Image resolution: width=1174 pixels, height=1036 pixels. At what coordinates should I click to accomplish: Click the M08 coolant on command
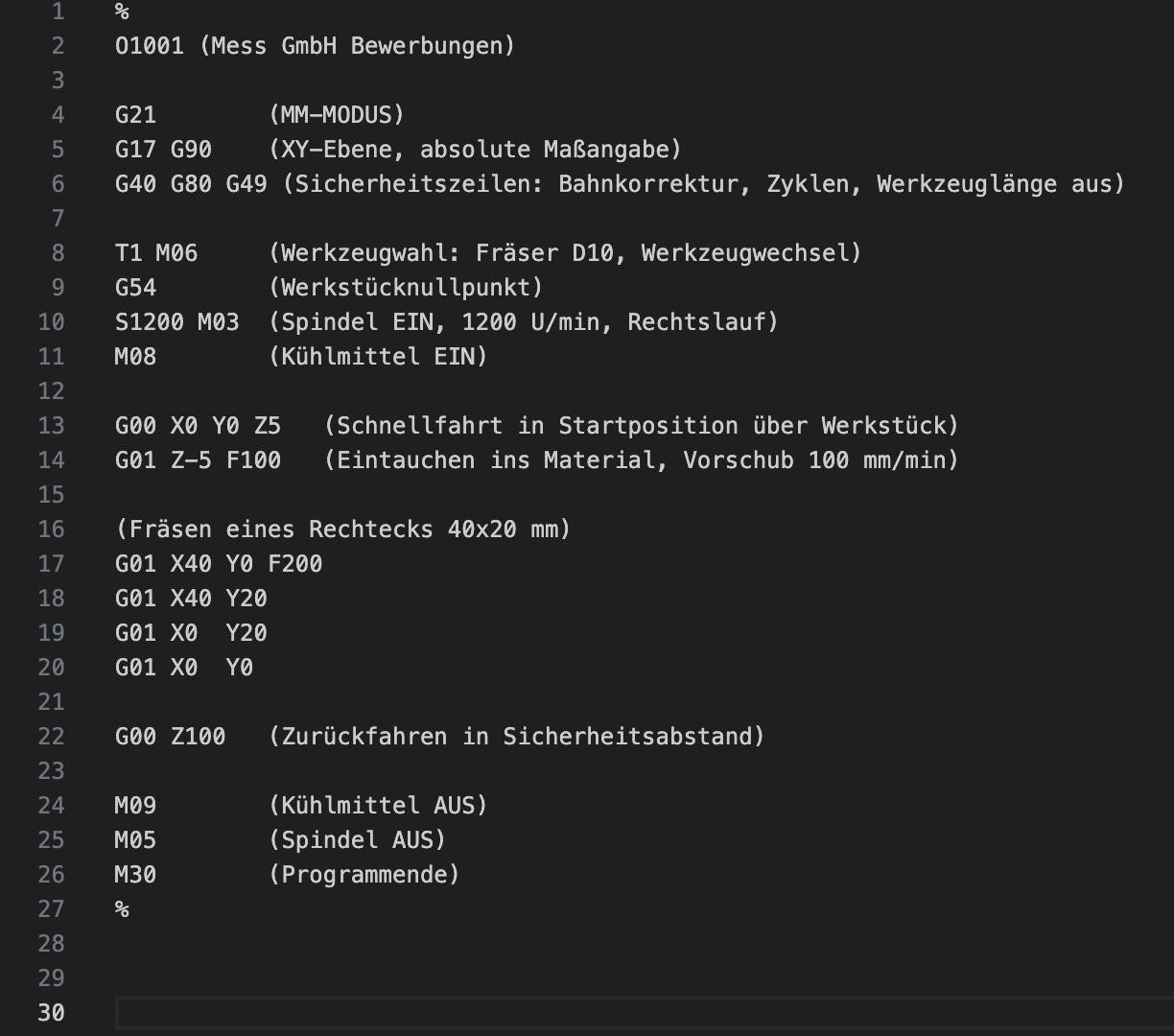135,357
